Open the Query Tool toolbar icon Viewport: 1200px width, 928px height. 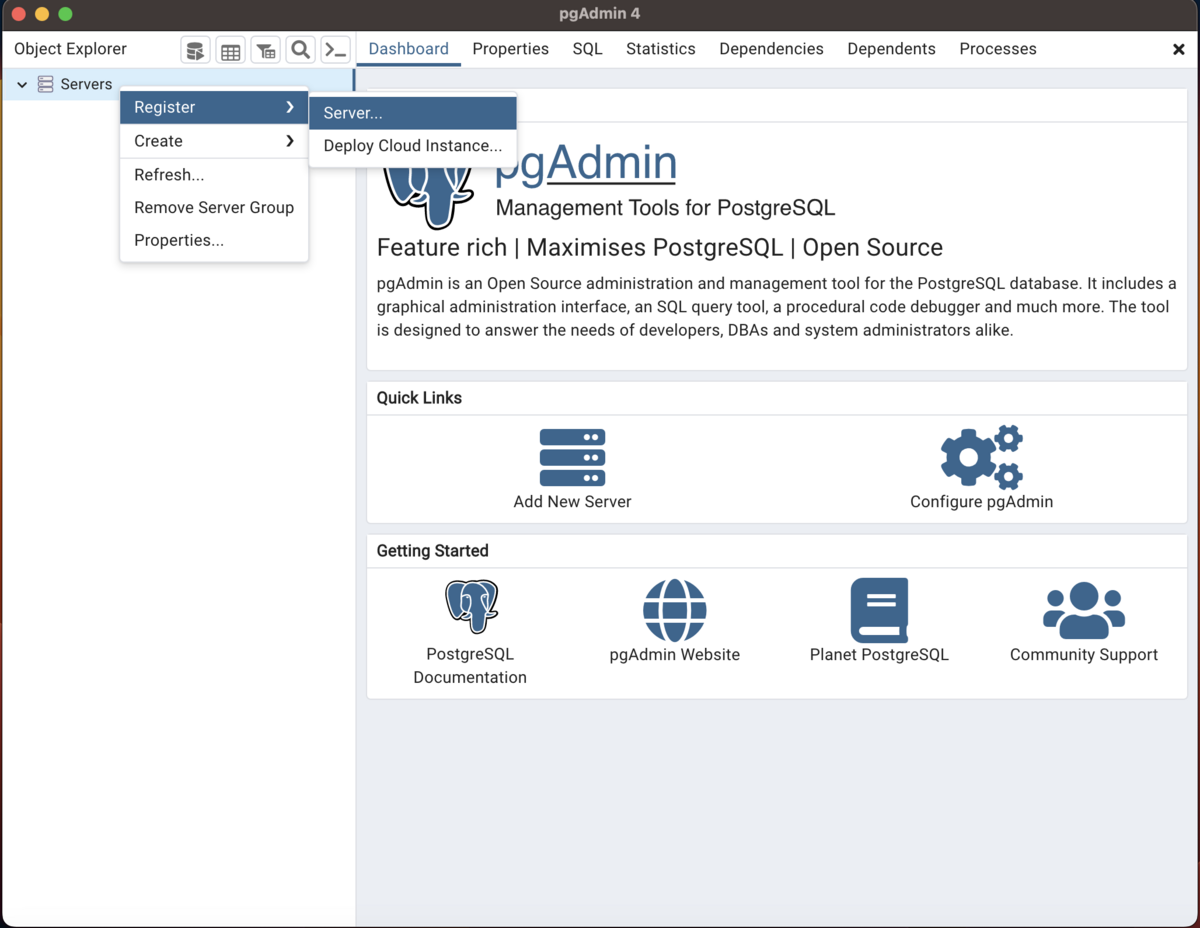(x=195, y=50)
